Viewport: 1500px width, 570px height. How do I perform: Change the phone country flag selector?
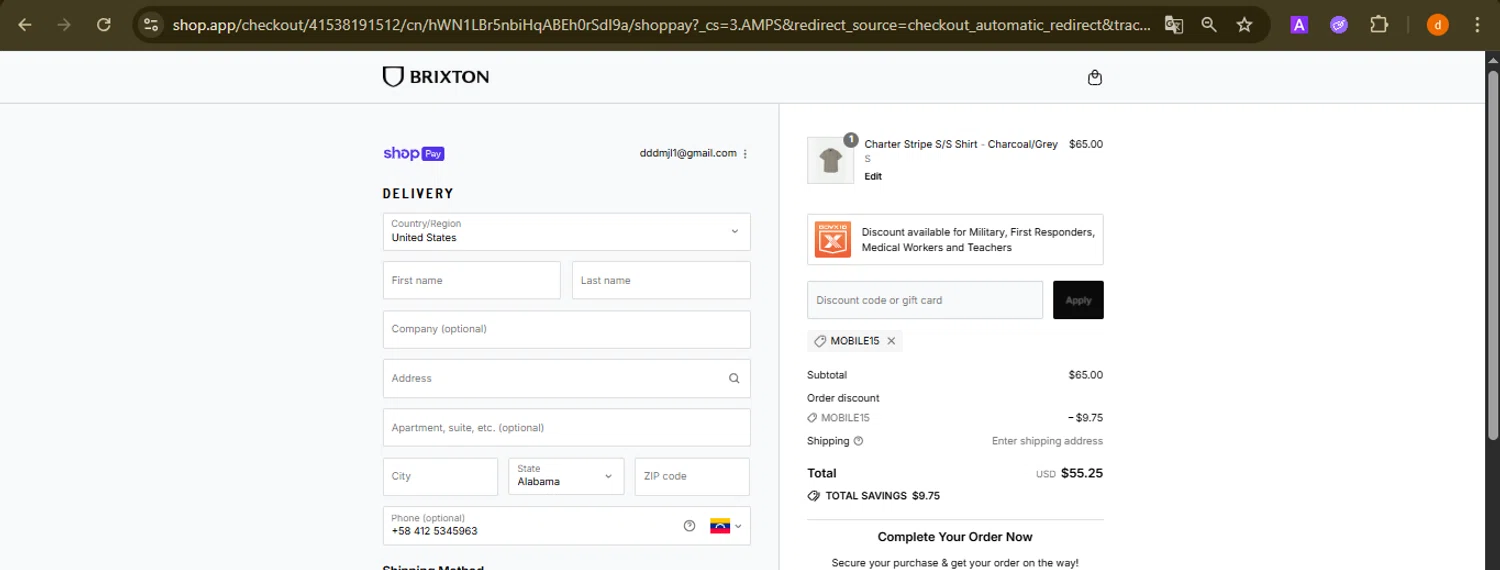[x=726, y=526]
